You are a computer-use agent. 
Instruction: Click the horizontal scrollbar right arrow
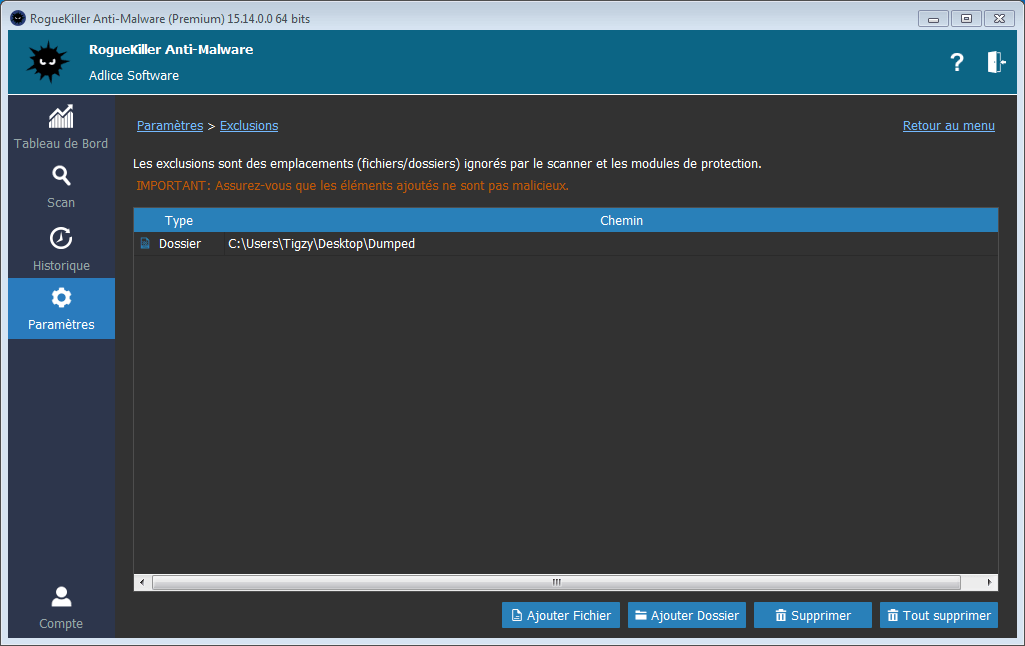click(990, 582)
